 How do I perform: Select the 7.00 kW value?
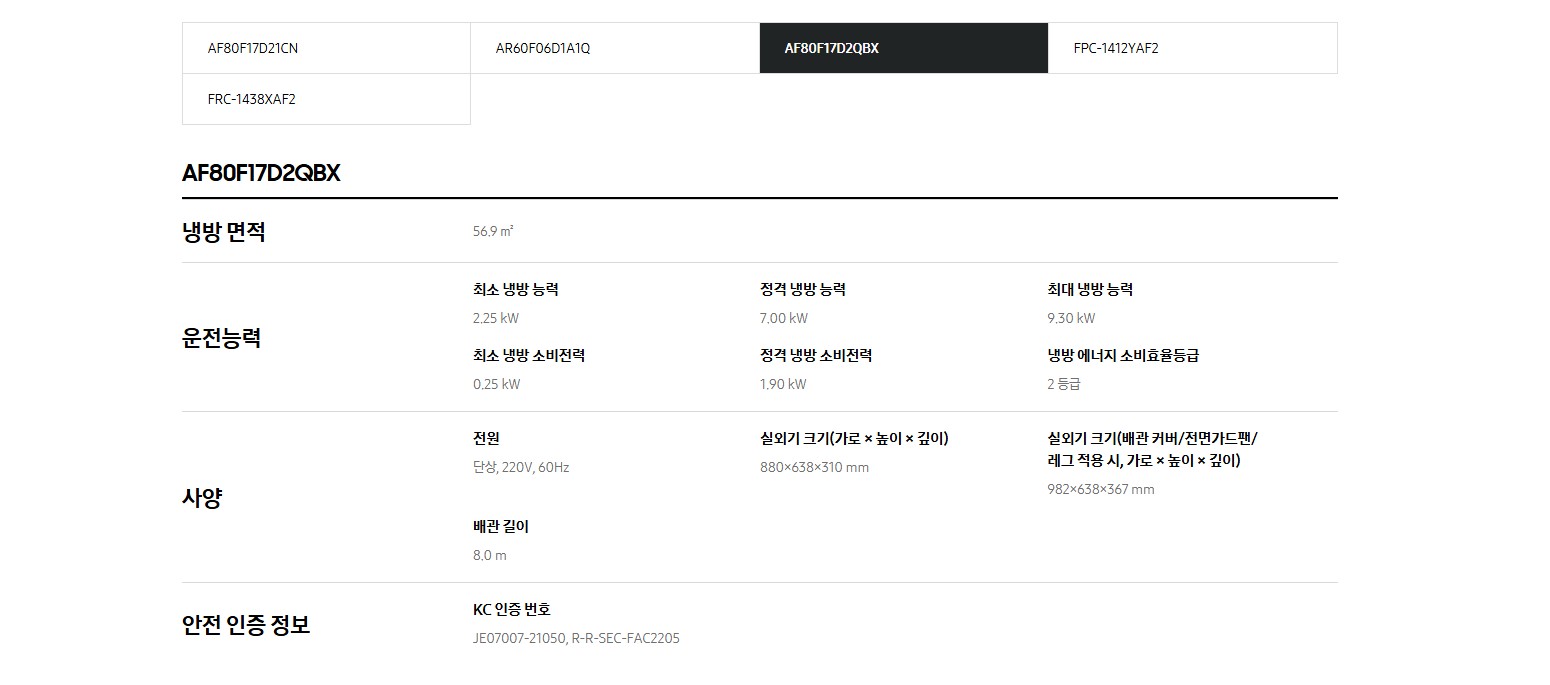pyautogui.click(x=784, y=318)
